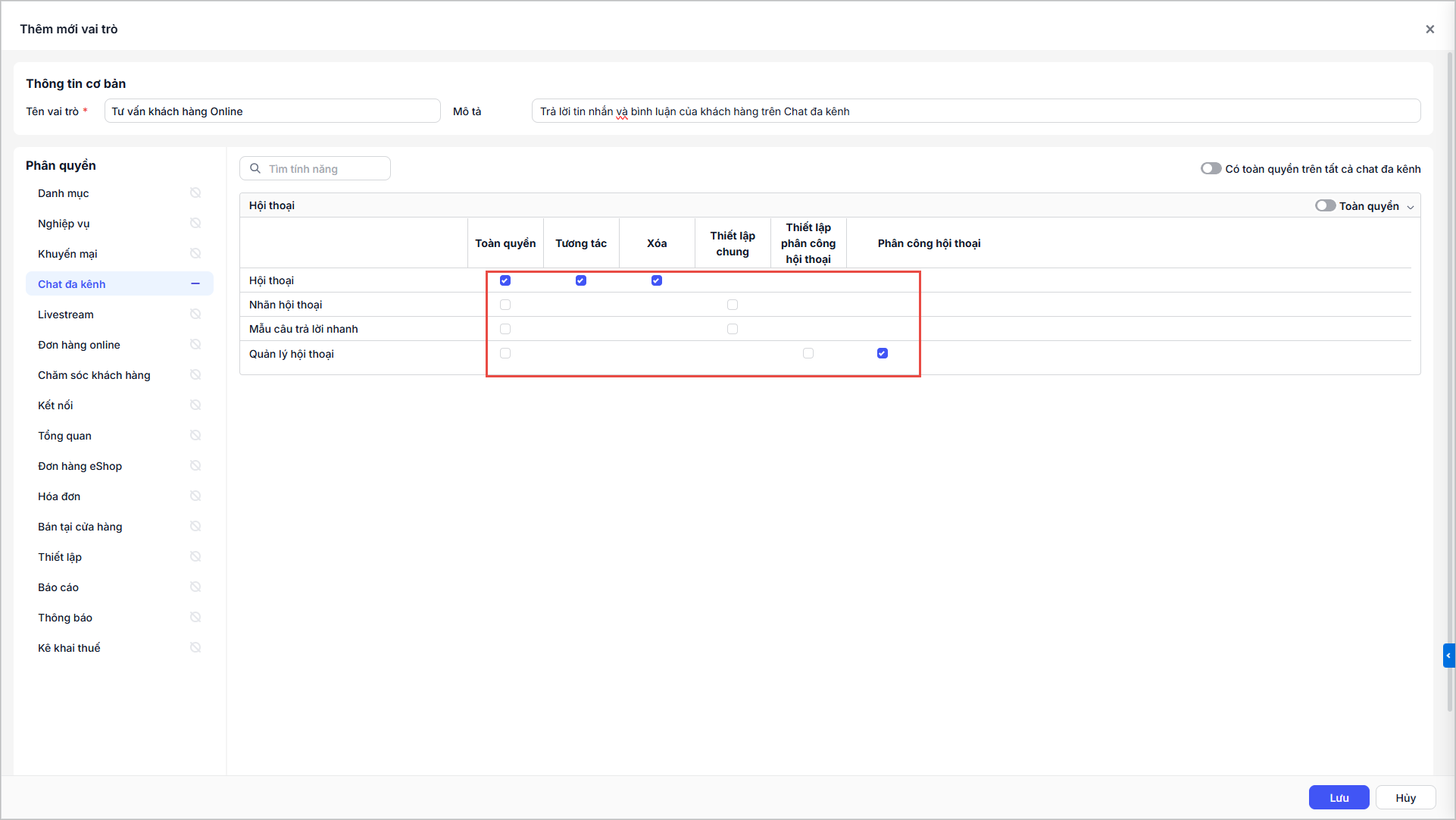Click the Phân công hội thoại column header
The width and height of the screenshot is (1456, 820).
[x=929, y=243]
